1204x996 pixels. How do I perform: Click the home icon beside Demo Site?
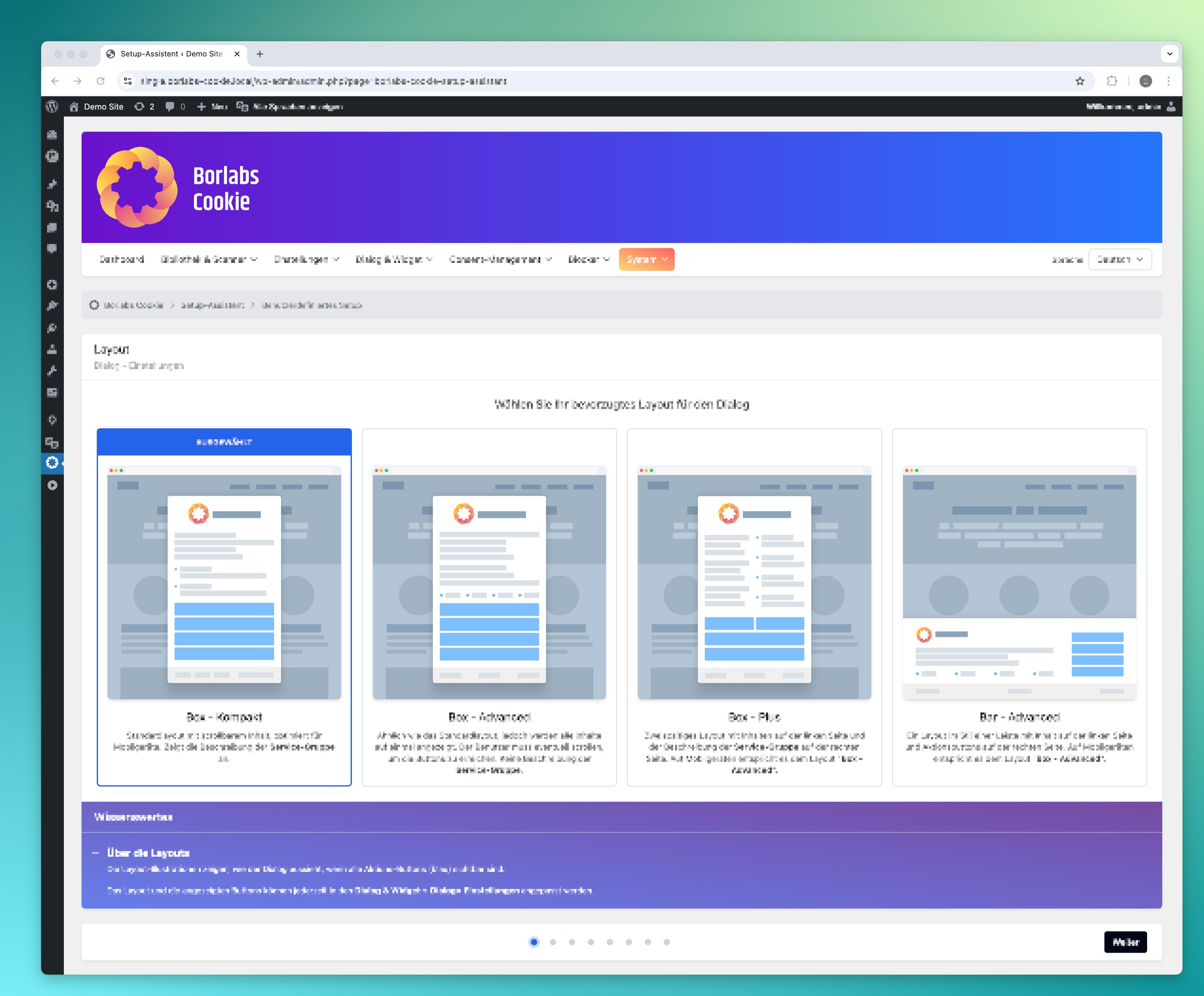click(x=74, y=107)
